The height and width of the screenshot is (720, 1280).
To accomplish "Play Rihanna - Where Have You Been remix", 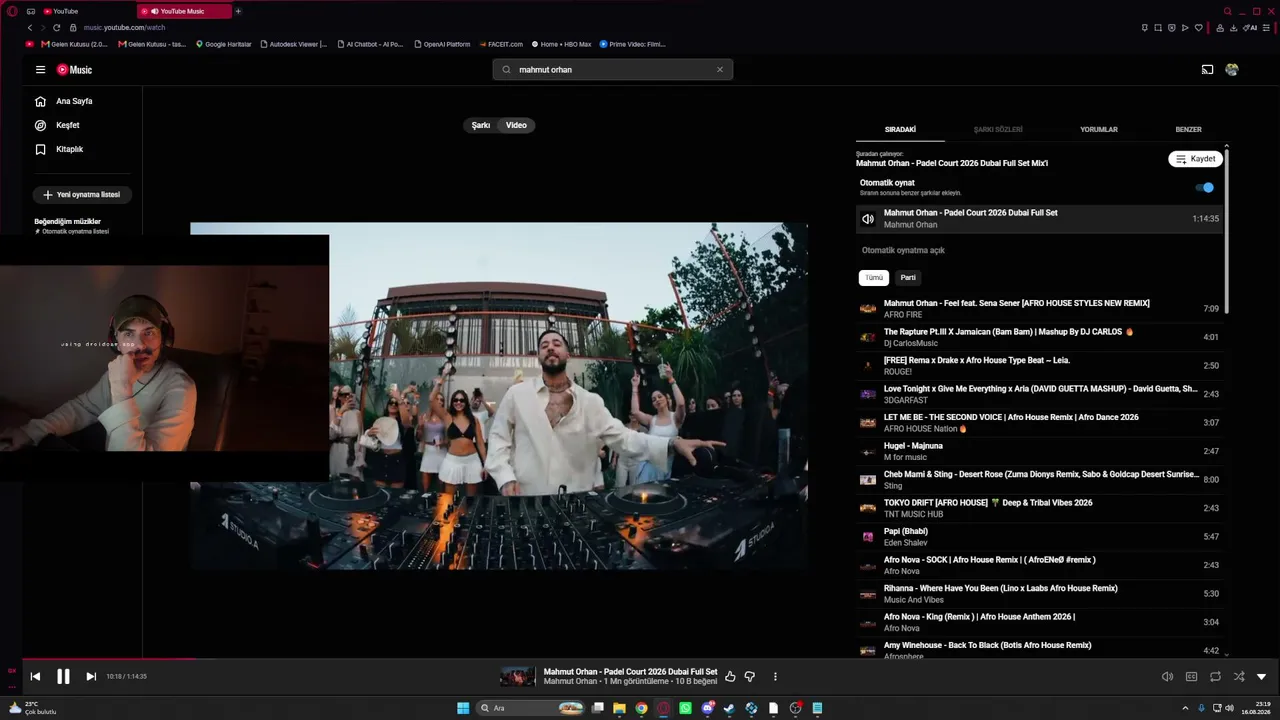I will click(x=1039, y=594).
